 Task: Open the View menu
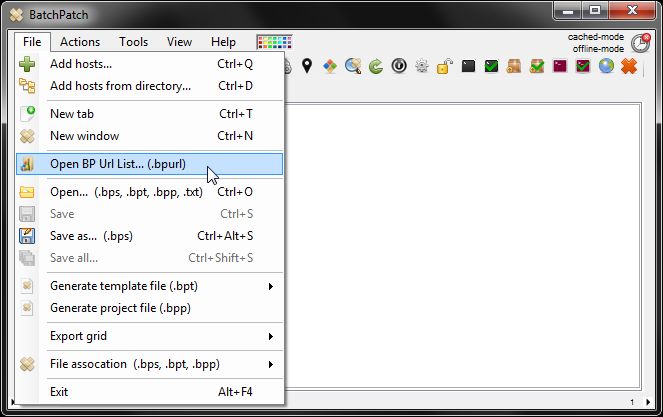tap(179, 42)
